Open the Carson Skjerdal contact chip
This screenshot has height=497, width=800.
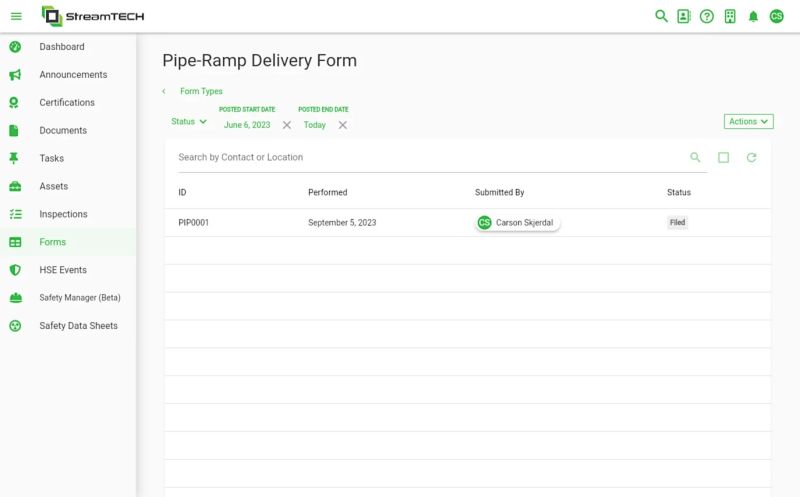click(x=518, y=222)
